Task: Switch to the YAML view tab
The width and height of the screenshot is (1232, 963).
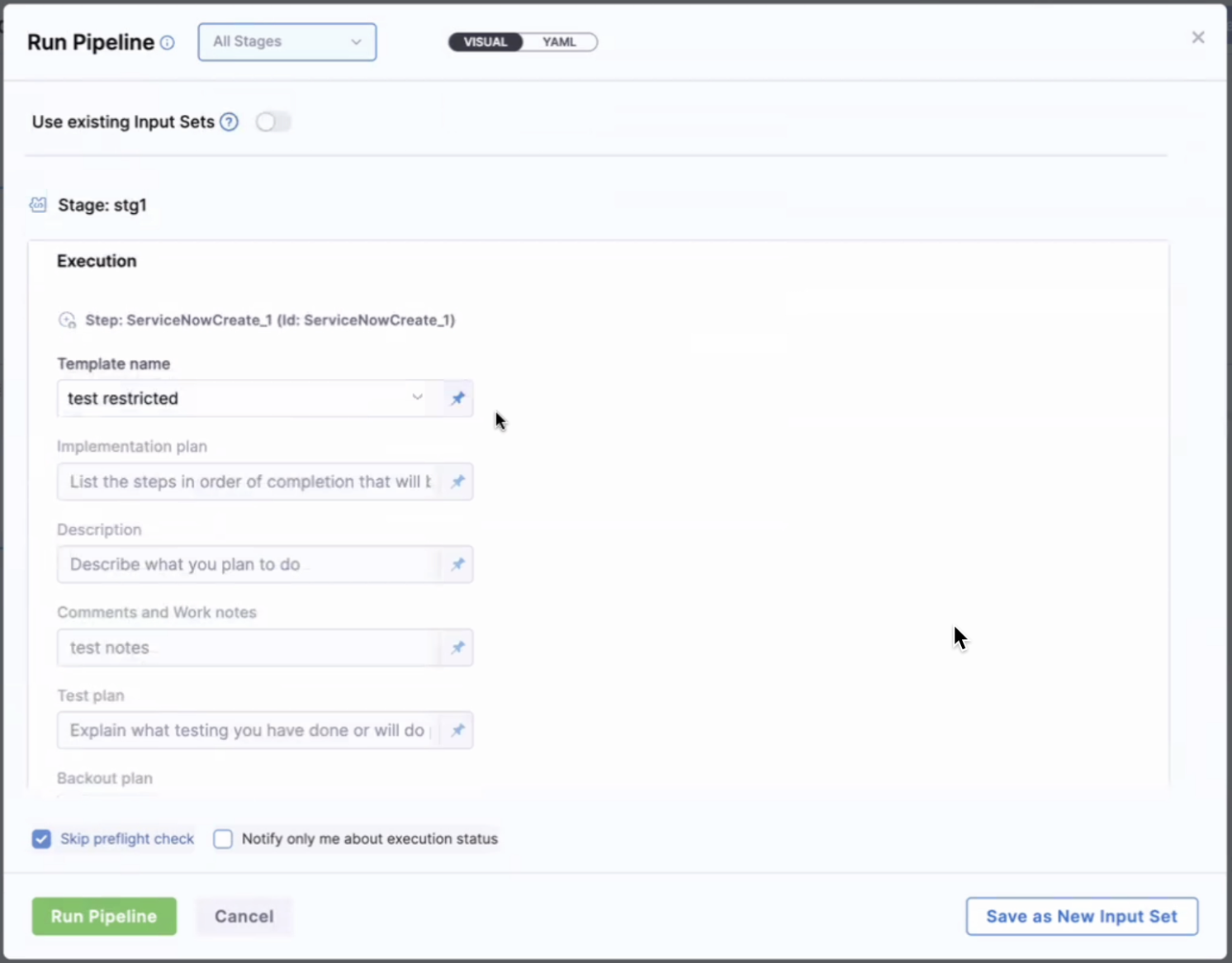Action: (x=559, y=42)
